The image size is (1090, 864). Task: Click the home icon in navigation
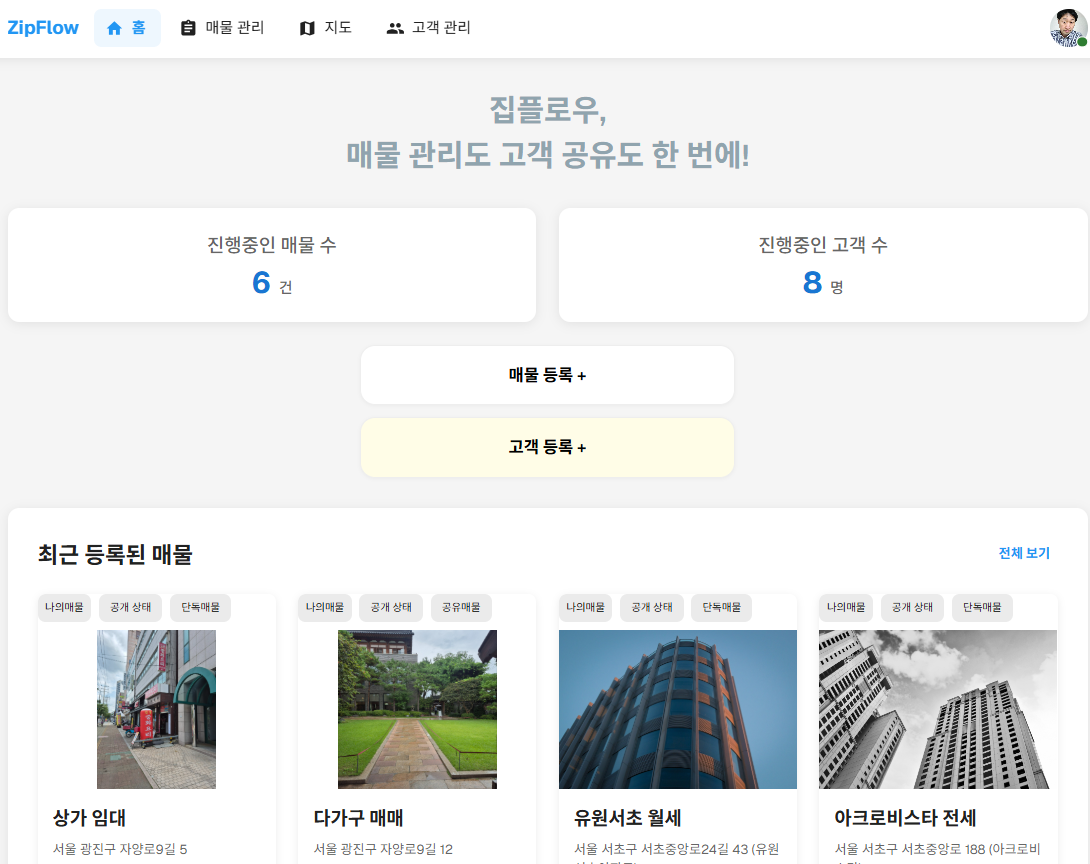coord(114,28)
